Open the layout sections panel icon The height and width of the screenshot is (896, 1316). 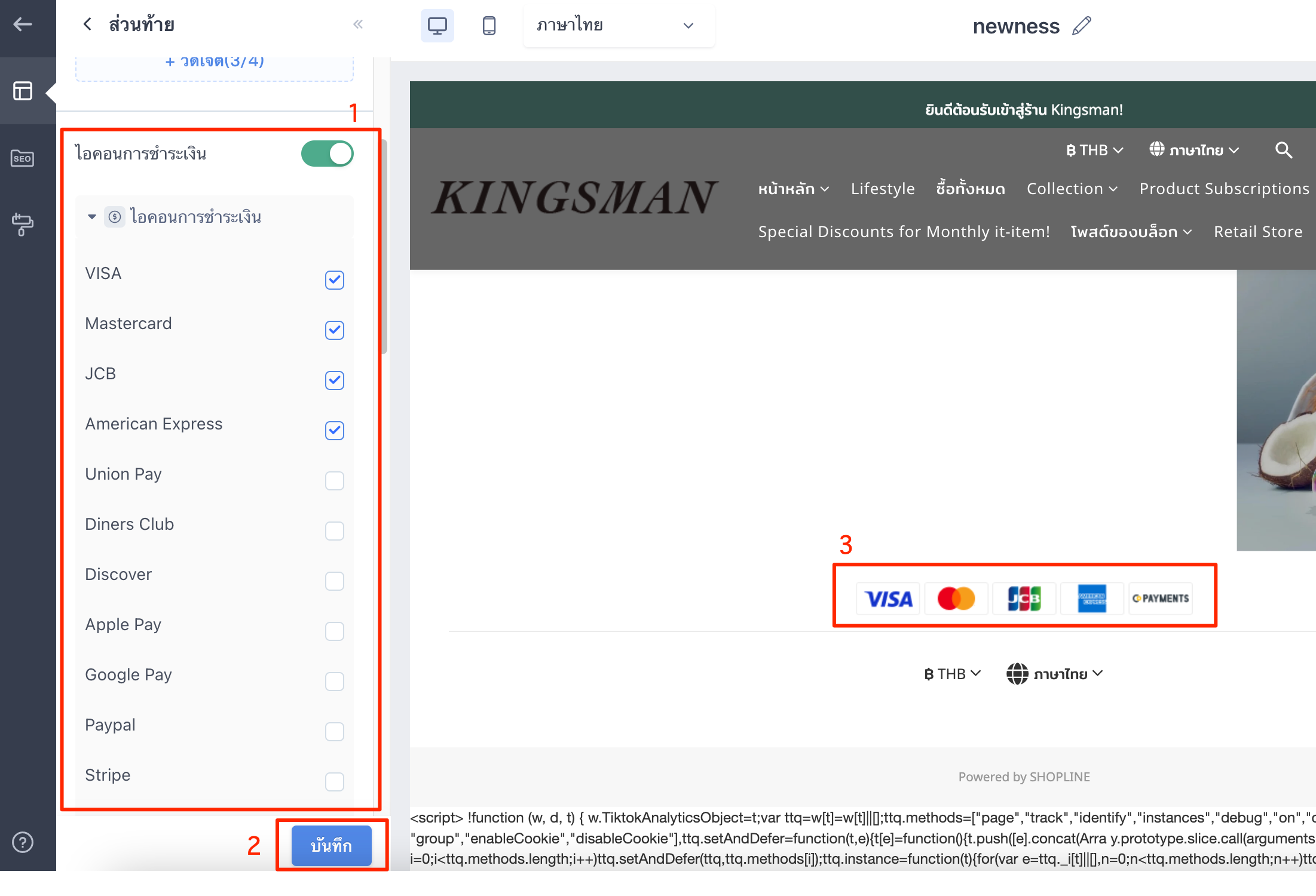[x=23, y=91]
